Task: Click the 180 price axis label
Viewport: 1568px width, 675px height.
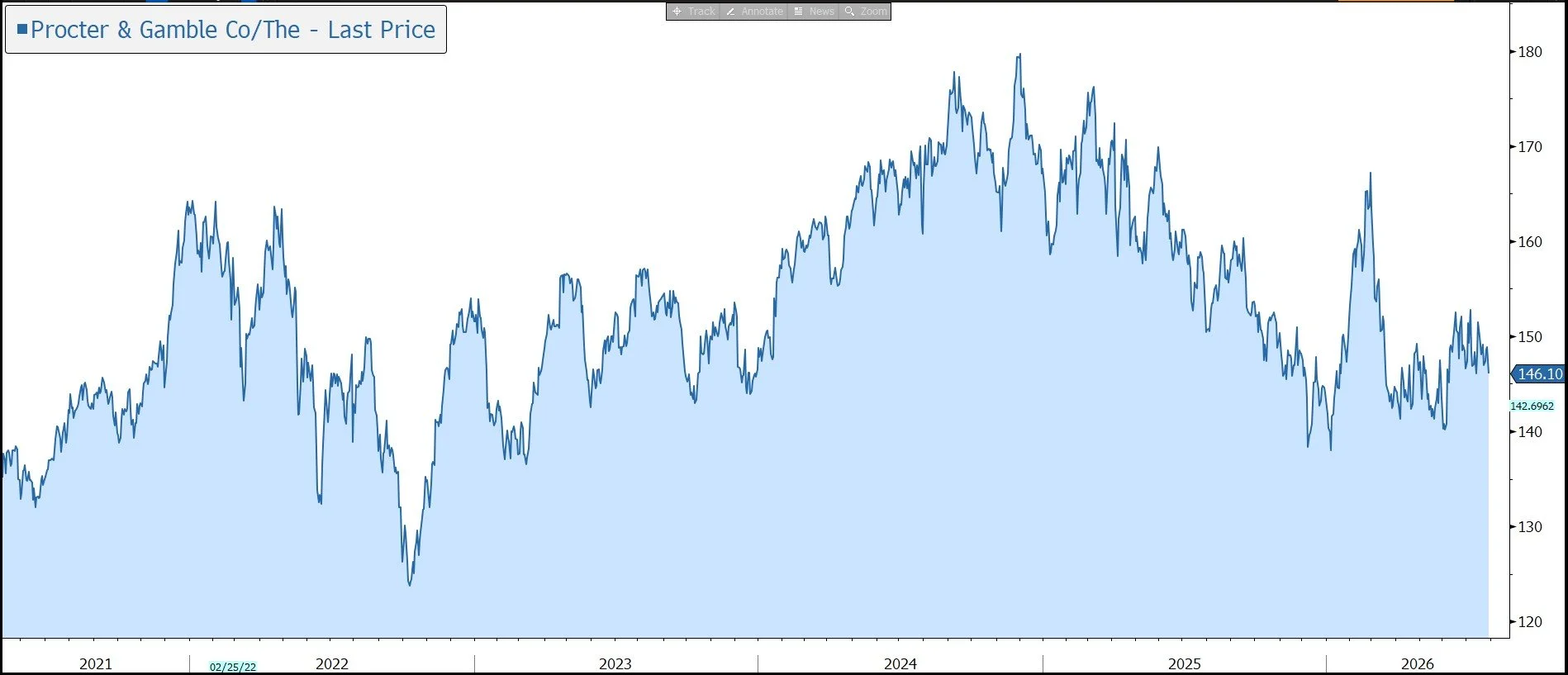Action: pyautogui.click(x=1530, y=51)
